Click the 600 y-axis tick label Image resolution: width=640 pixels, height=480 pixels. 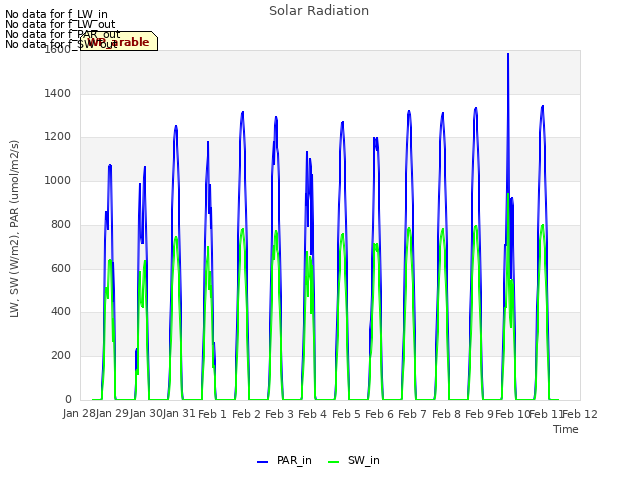pos(61,268)
